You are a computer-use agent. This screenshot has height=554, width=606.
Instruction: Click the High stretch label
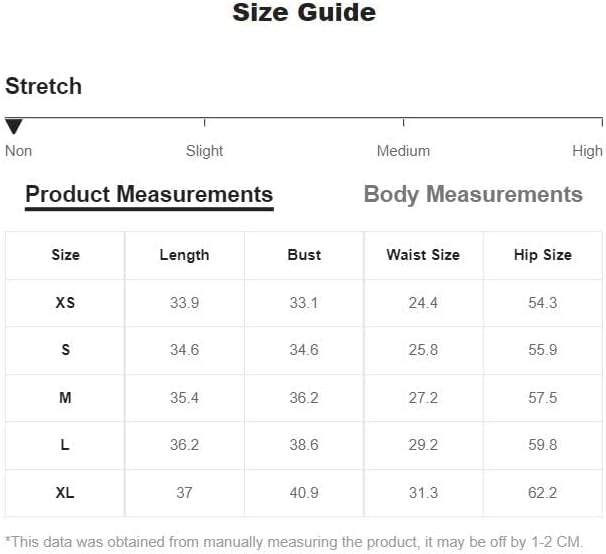(x=587, y=151)
